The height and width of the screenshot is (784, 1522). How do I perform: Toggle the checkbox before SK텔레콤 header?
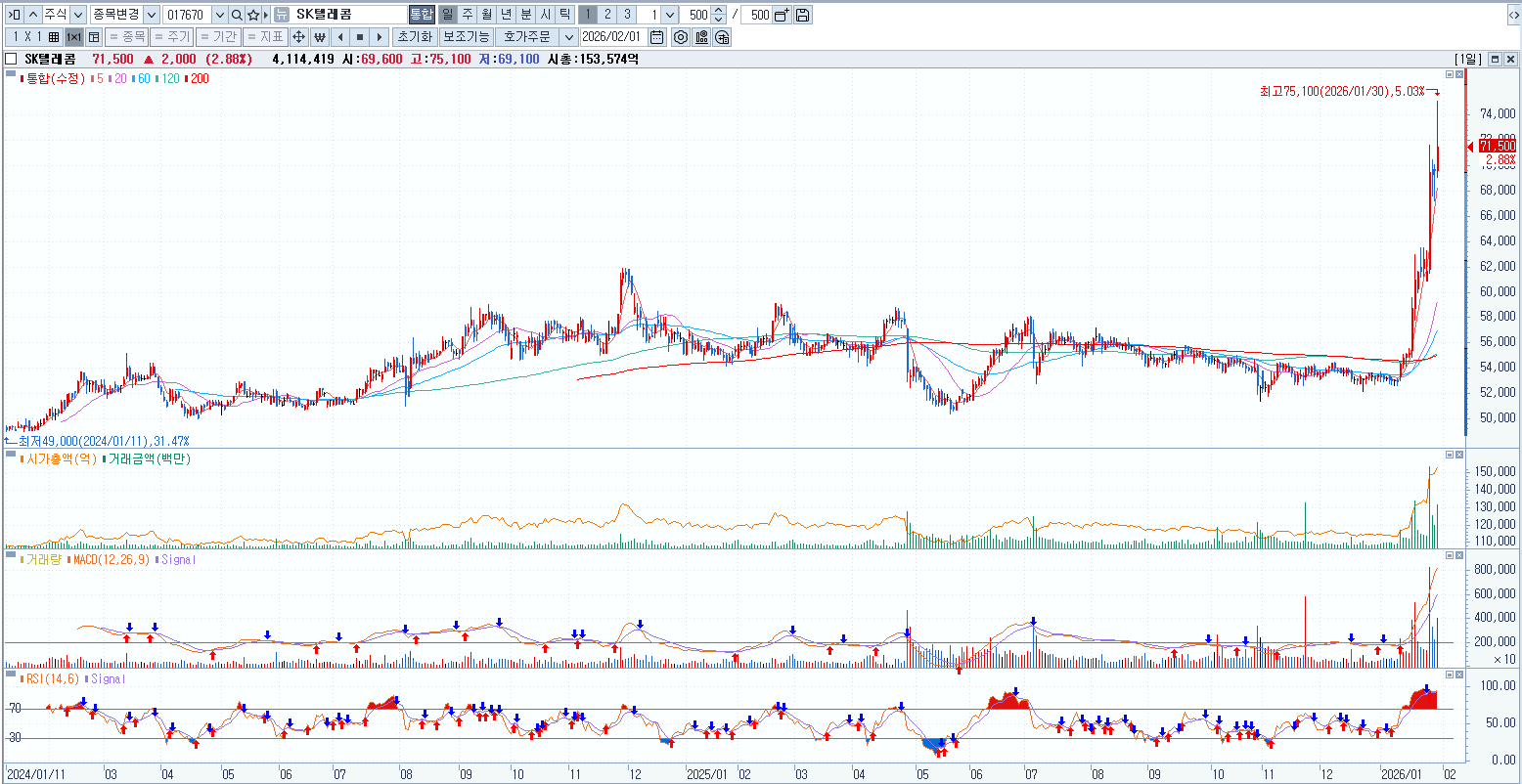[x=11, y=59]
